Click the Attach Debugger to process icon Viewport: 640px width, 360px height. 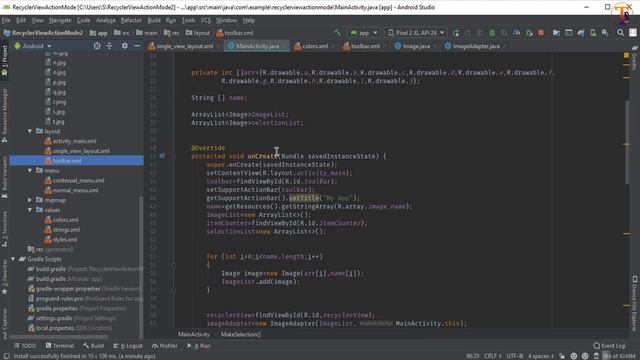point(529,33)
